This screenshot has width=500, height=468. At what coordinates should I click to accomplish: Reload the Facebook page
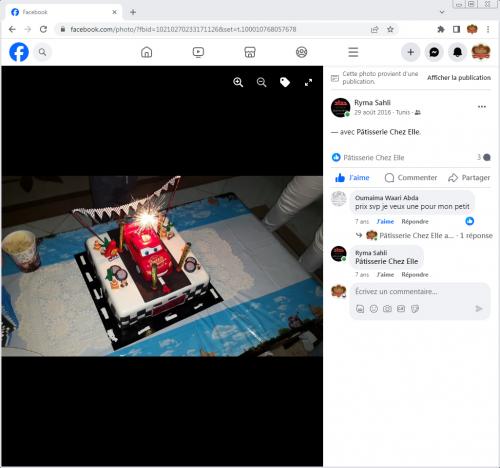click(x=43, y=29)
